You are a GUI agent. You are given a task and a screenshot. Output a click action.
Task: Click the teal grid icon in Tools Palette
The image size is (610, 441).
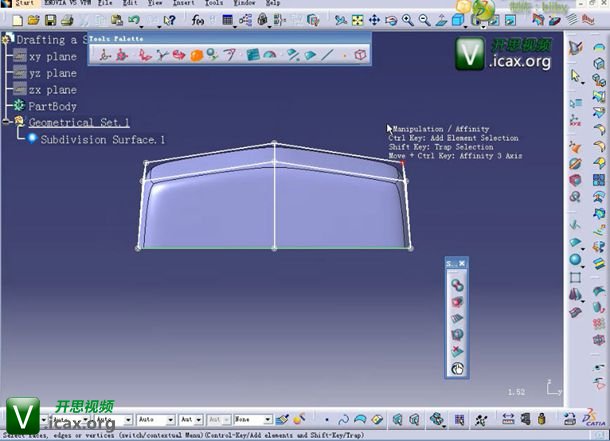pos(253,55)
